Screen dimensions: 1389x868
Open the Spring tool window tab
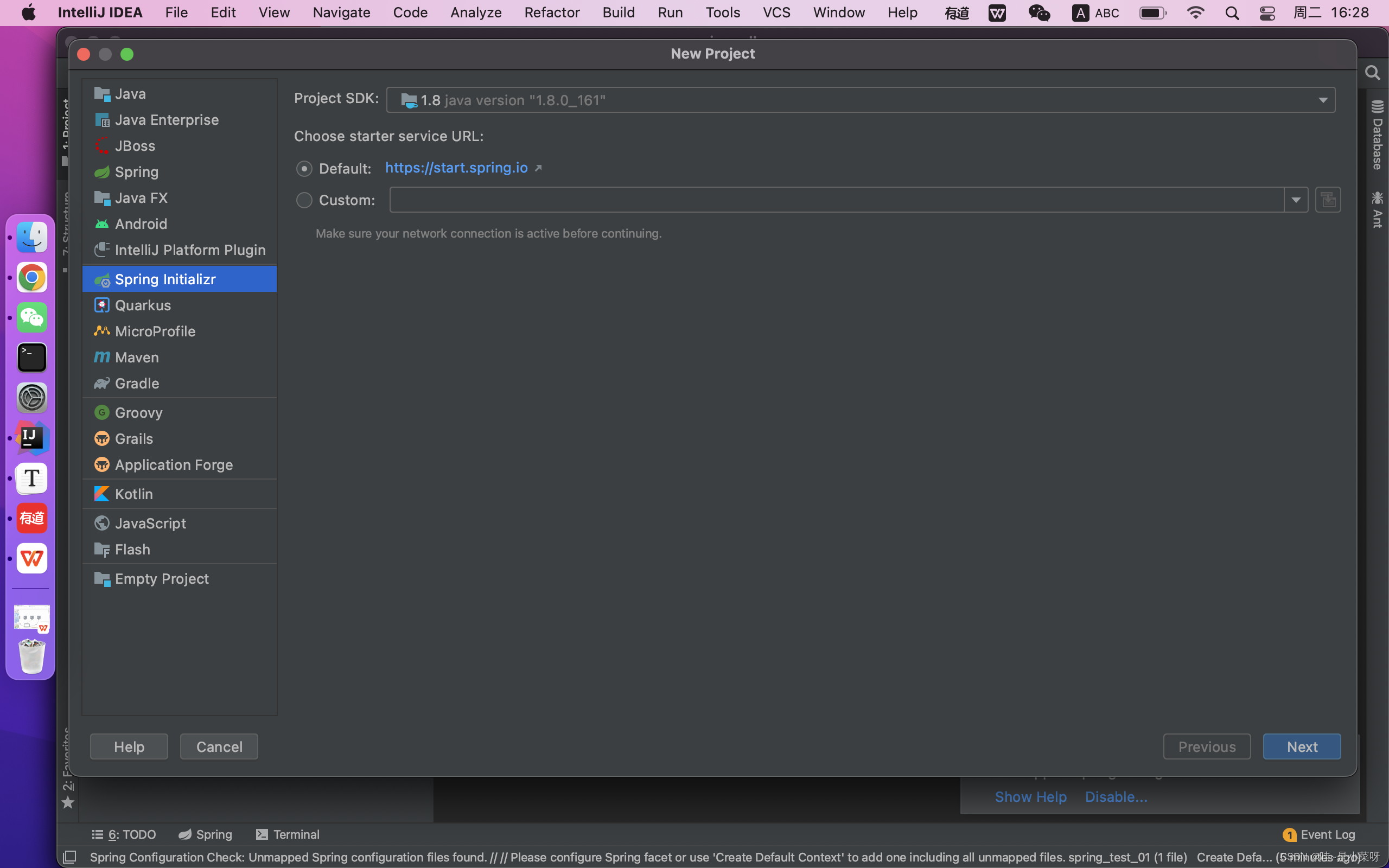point(206,834)
